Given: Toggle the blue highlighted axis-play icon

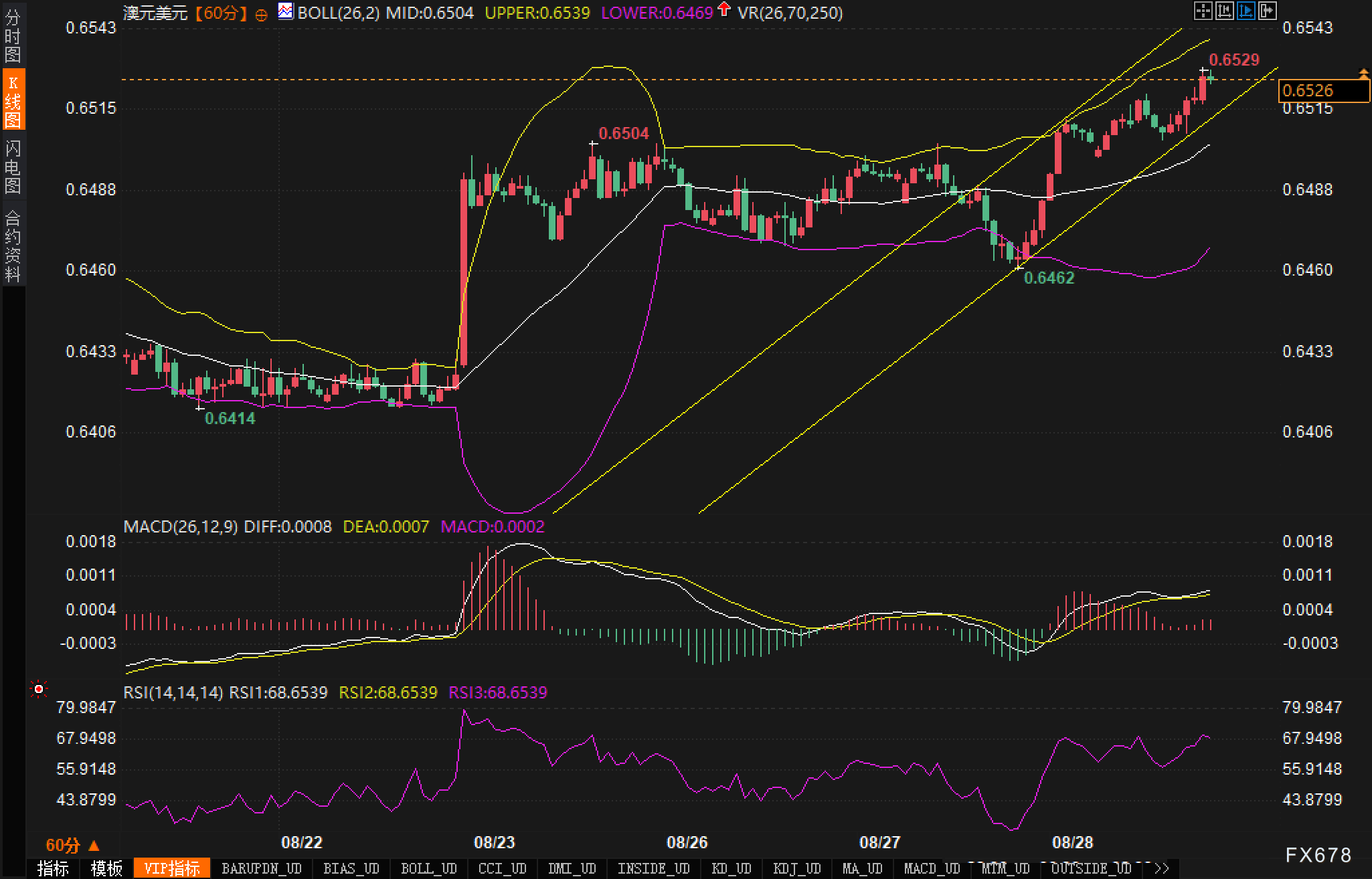Looking at the screenshot, I should [1246, 11].
